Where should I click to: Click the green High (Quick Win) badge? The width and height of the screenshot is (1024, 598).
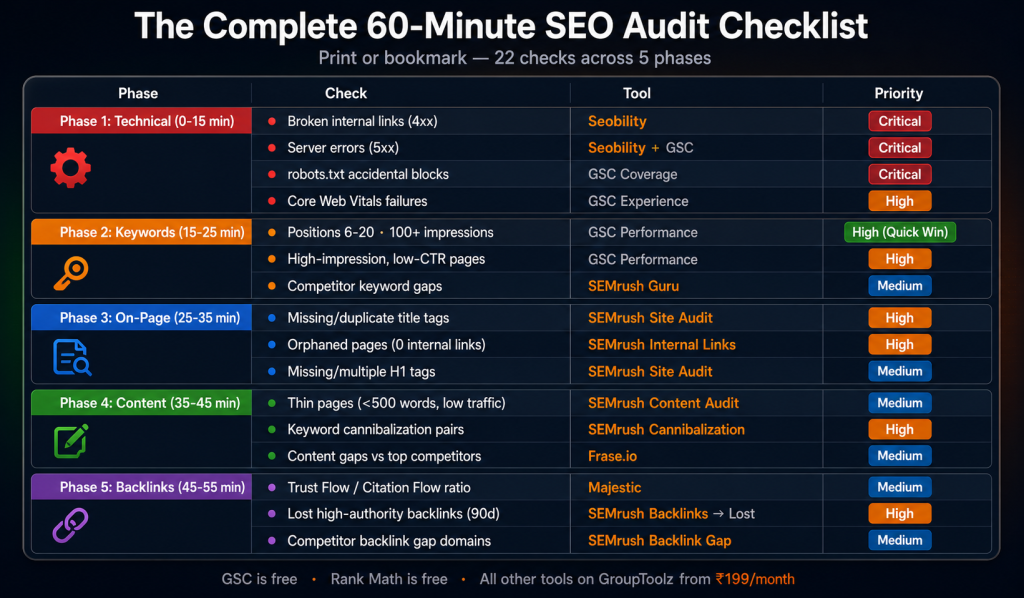tap(900, 232)
